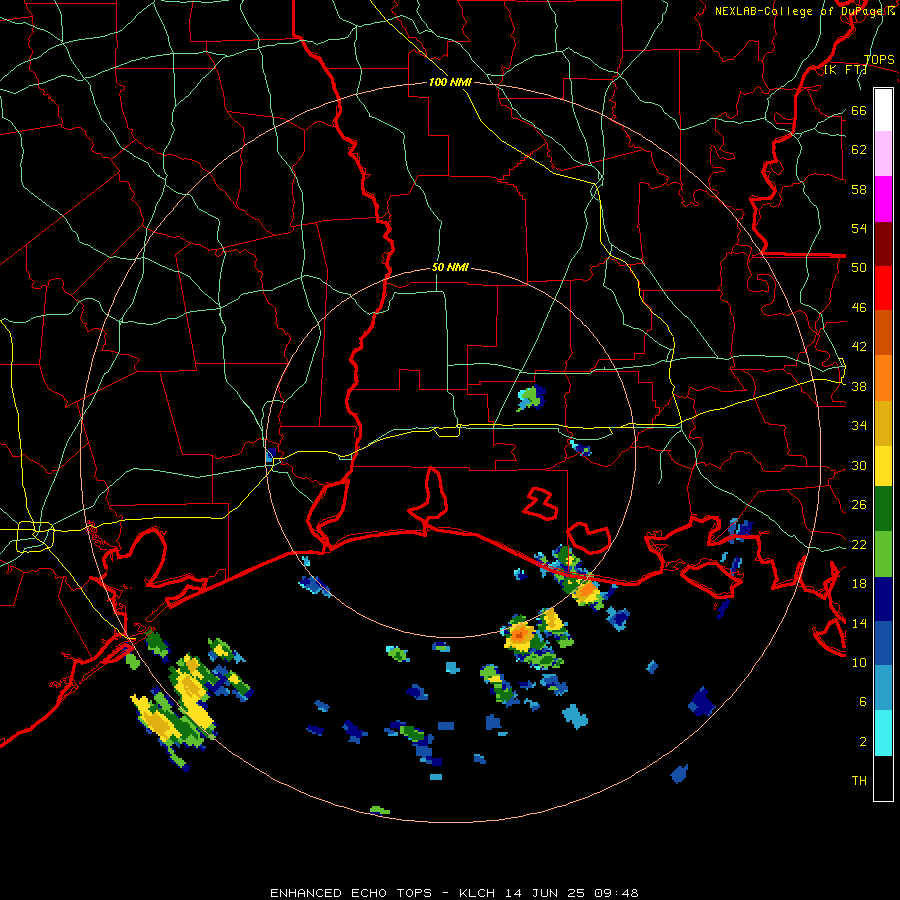This screenshot has height=900, width=900.
Task: Click the black TH threshold swatch
Action: (883, 777)
